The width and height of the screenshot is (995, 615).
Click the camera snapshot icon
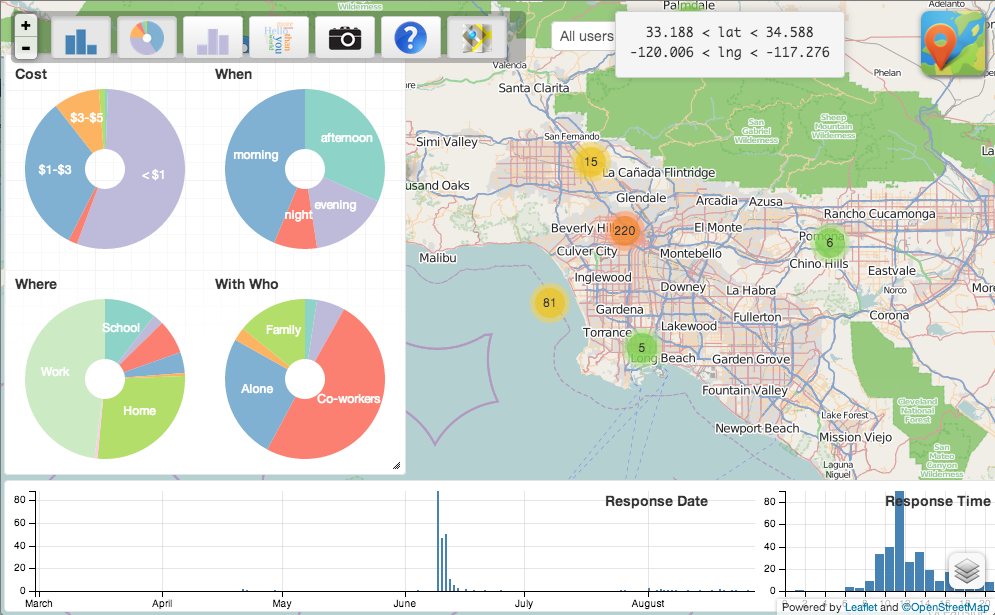tap(345, 38)
